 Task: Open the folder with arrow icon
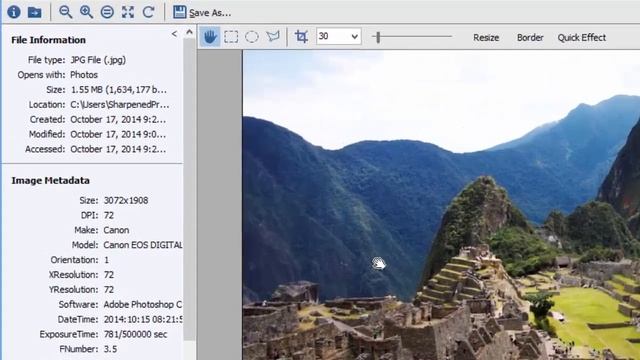[x=35, y=12]
